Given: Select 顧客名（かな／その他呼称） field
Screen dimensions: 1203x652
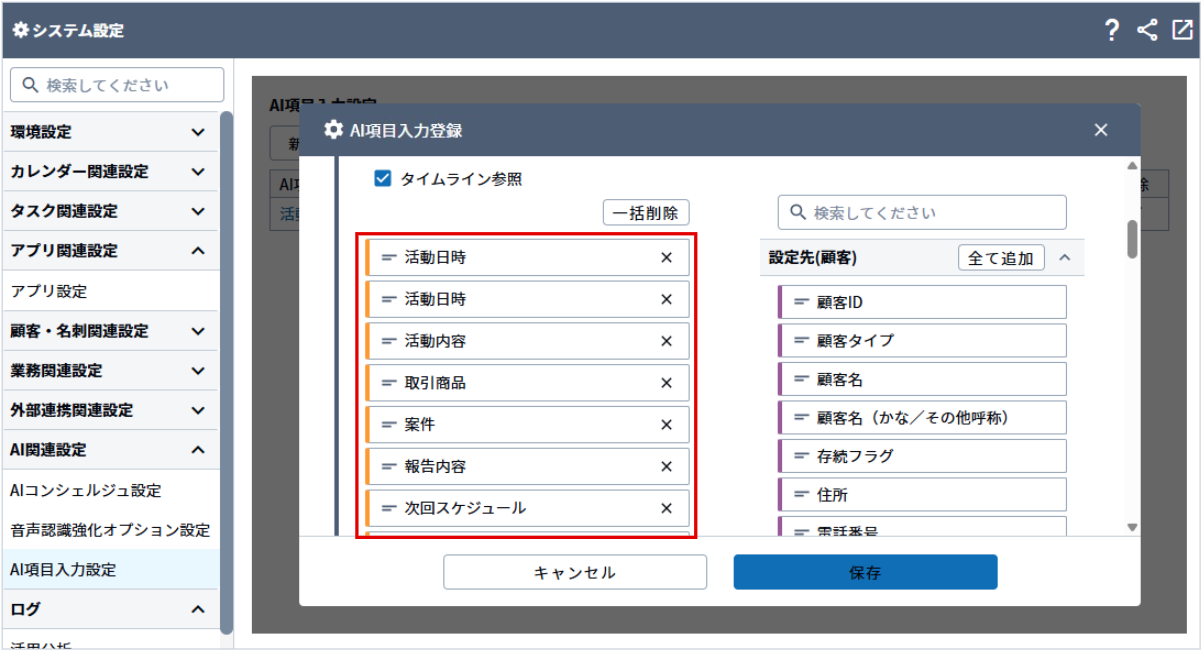Looking at the screenshot, I should 922,417.
